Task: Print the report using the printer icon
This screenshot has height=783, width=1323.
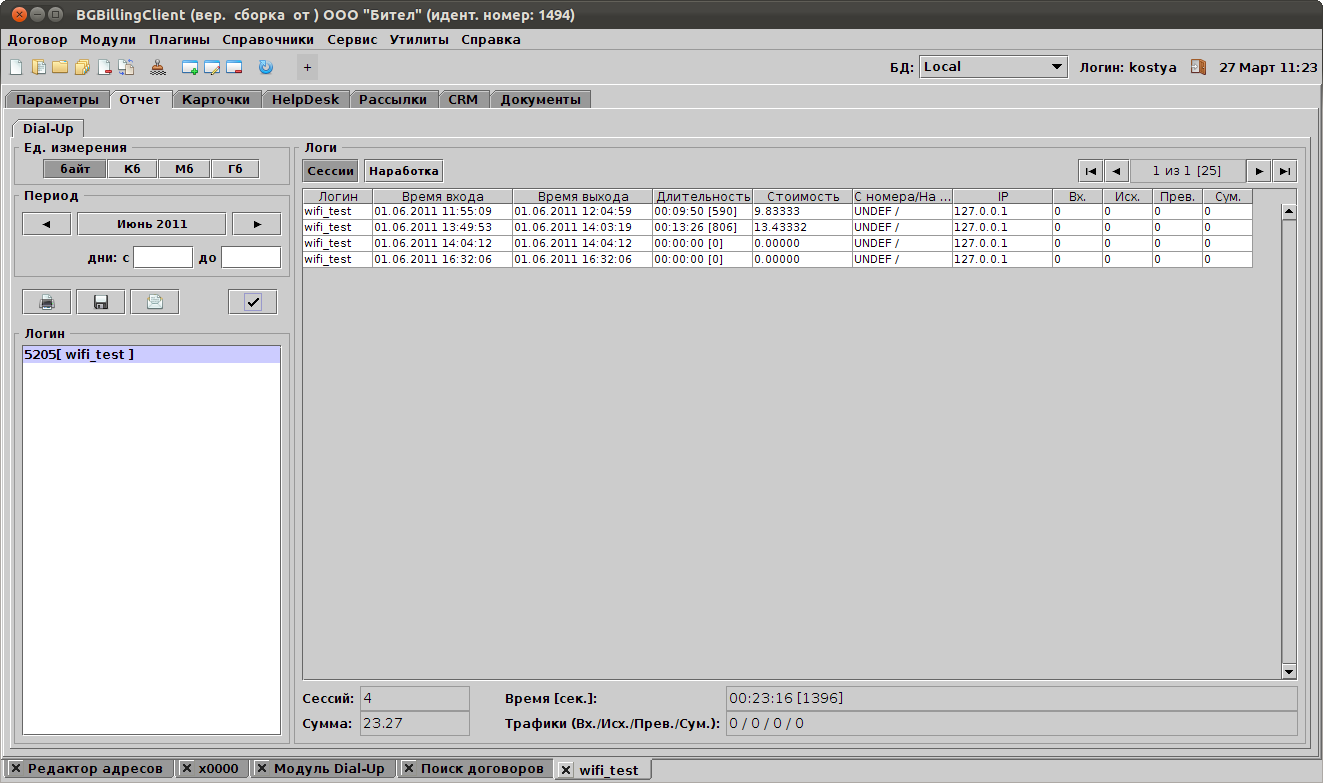Action: [x=47, y=302]
